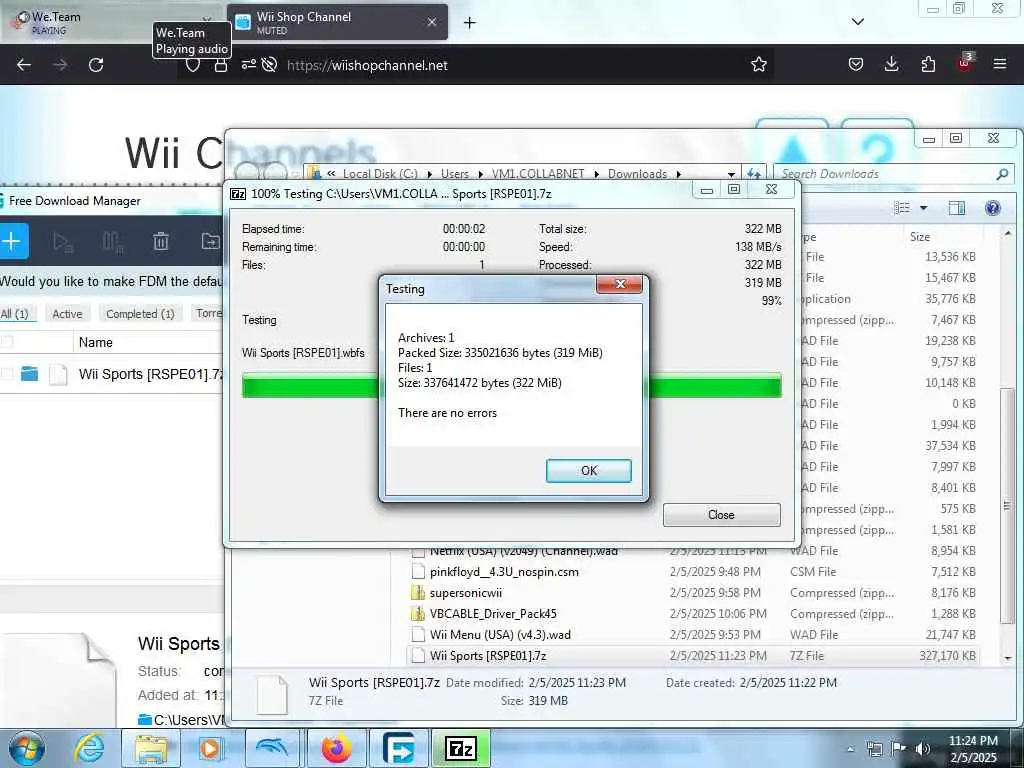Viewport: 1024px width, 768px height.
Task: List all tabs dropdown arrow
Action: (857, 22)
